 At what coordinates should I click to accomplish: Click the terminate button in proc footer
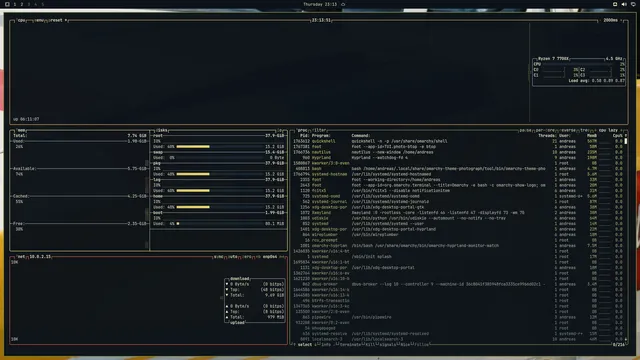pos(350,345)
